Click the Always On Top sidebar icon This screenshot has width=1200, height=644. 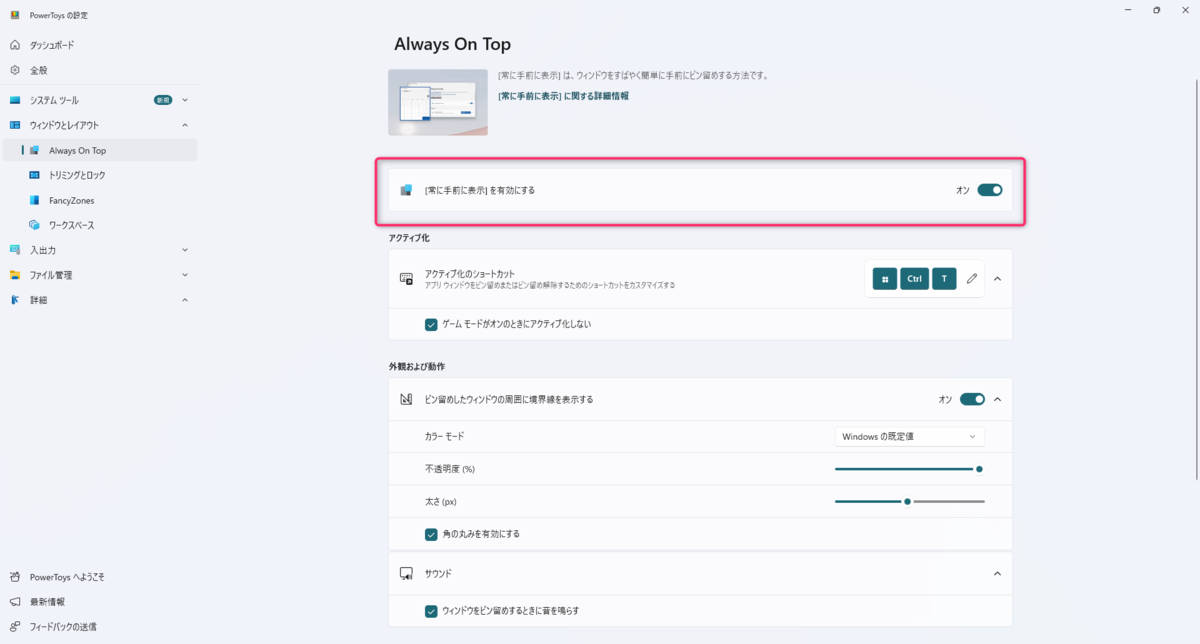[35, 150]
